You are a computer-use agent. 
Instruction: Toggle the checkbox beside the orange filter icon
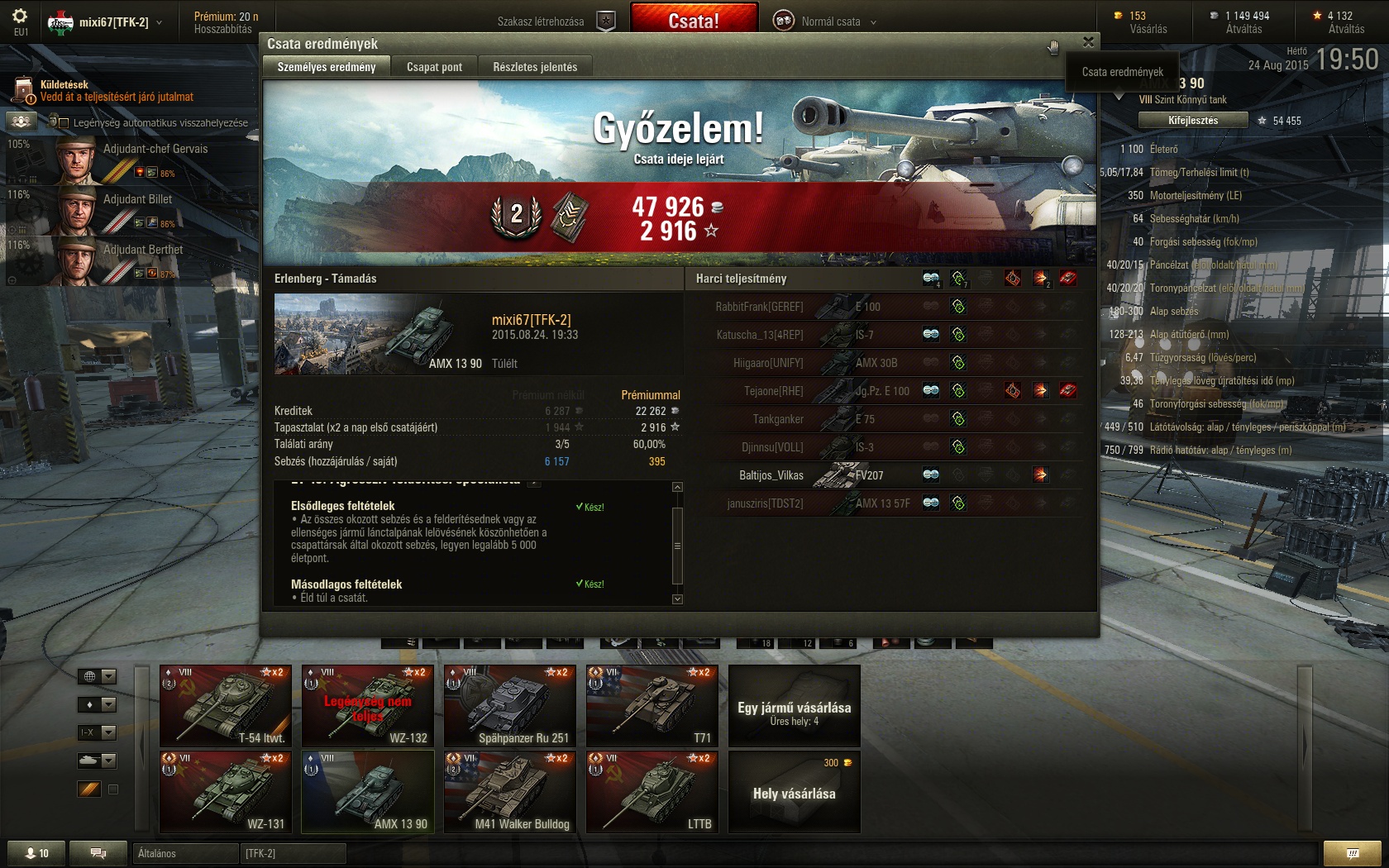[x=113, y=789]
